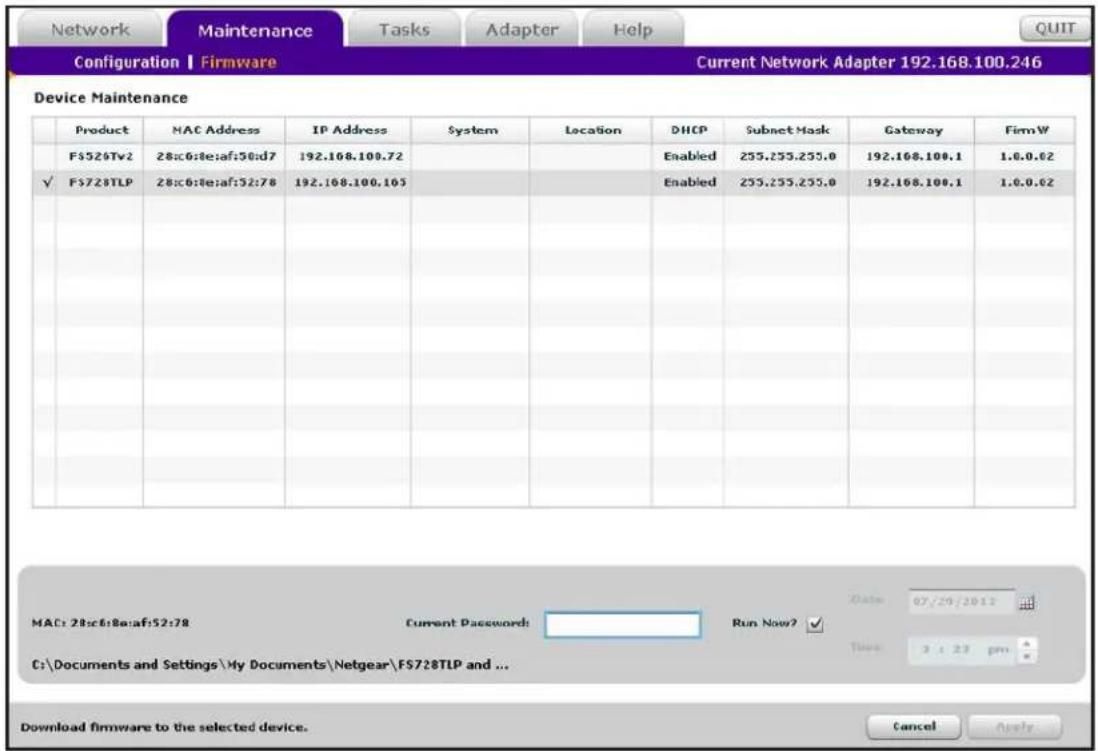The height and width of the screenshot is (751, 1098).
Task: Click the Time field
Action: click(x=961, y=650)
